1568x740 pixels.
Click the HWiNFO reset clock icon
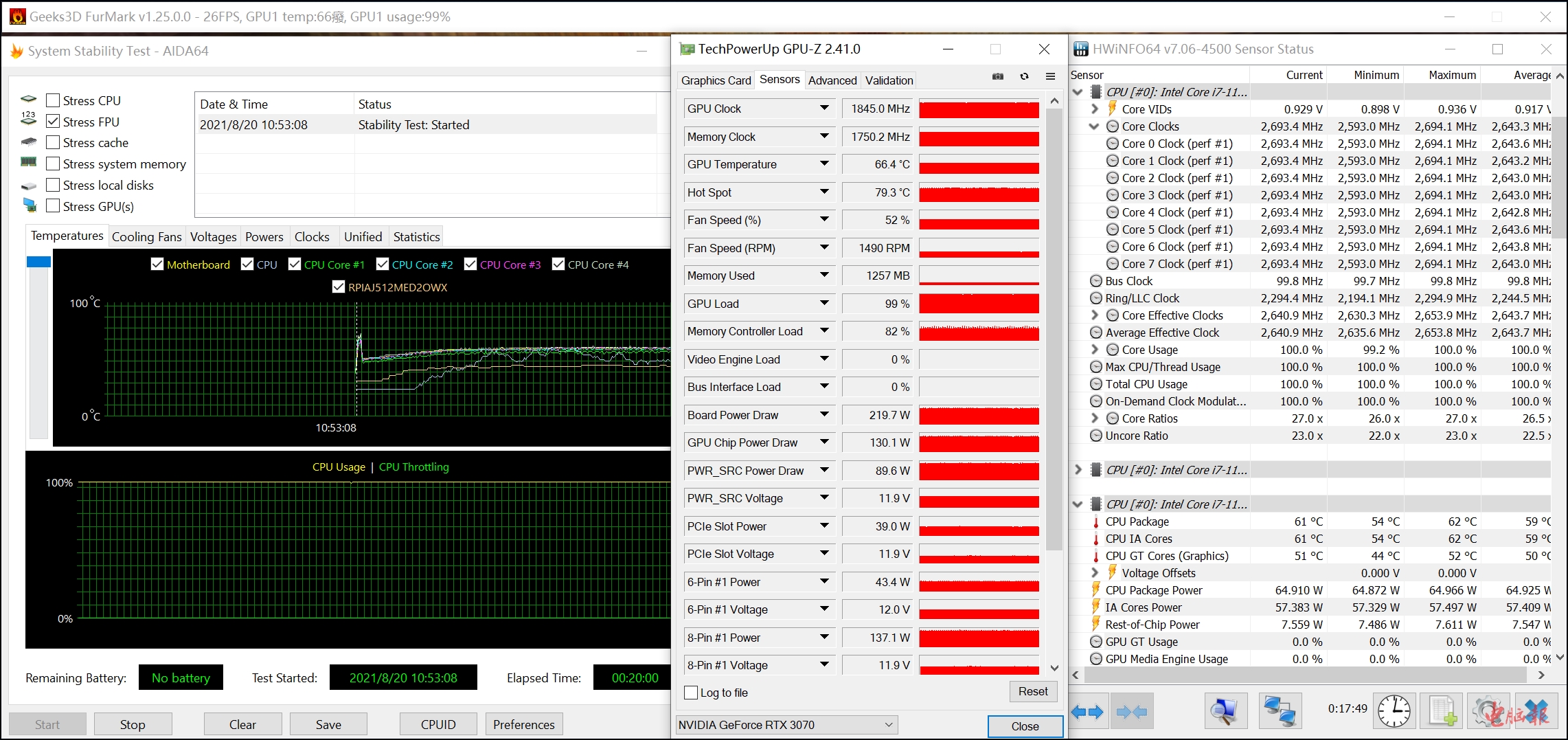pos(1394,711)
